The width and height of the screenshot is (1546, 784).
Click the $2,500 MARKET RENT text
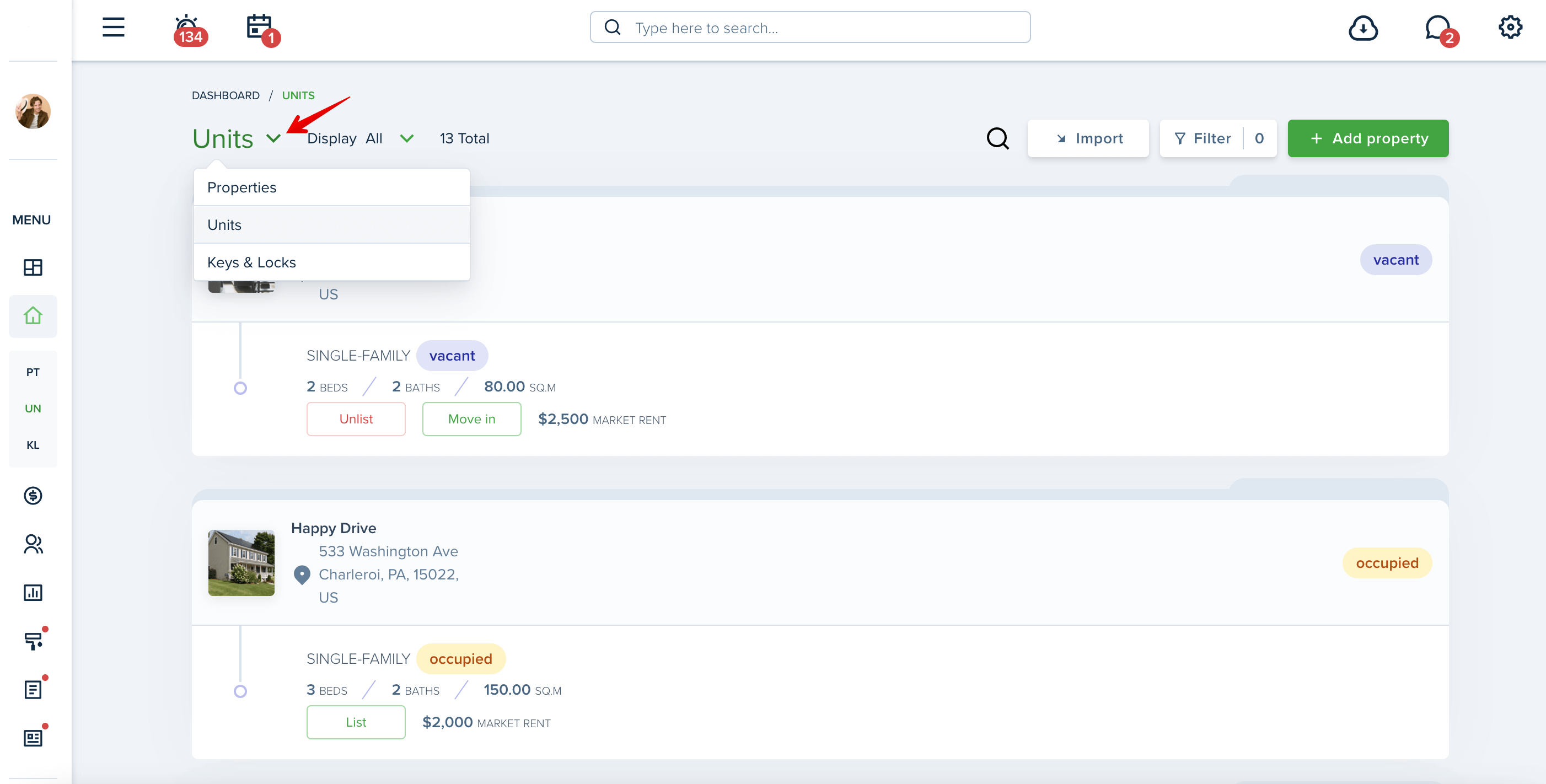pyautogui.click(x=602, y=419)
